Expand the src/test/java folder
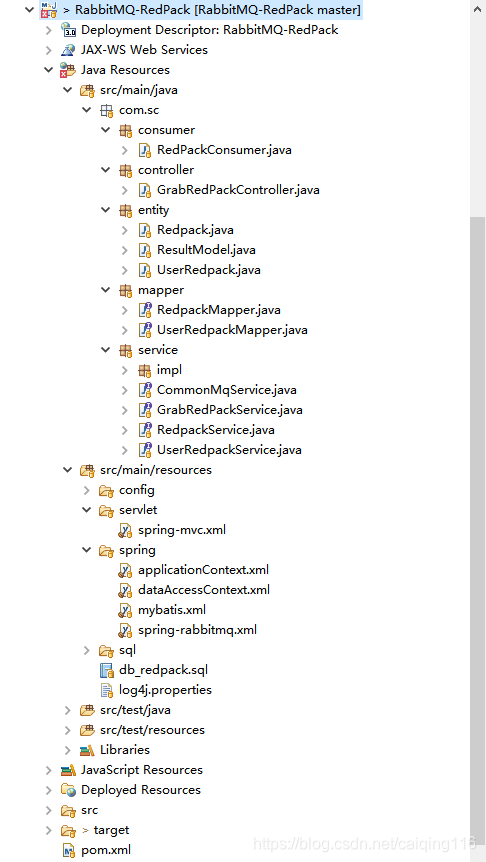This screenshot has width=486, height=862. [x=68, y=710]
